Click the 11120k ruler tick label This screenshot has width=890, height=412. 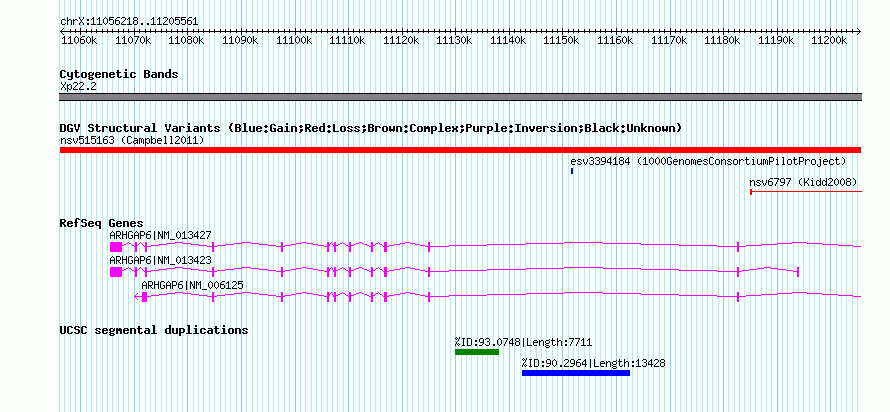(x=401, y=41)
